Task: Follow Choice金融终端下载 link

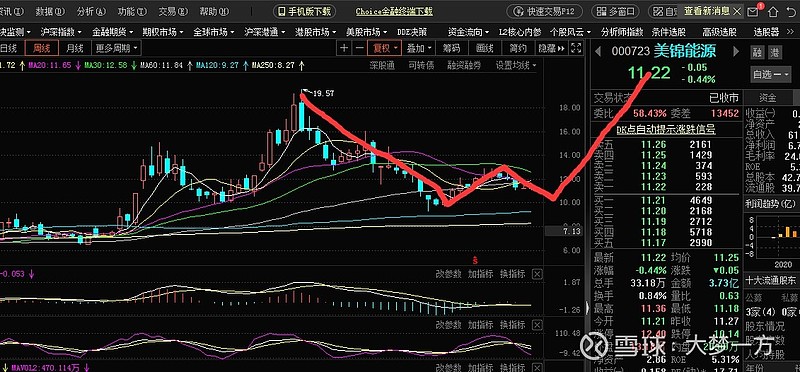Action: (394, 11)
